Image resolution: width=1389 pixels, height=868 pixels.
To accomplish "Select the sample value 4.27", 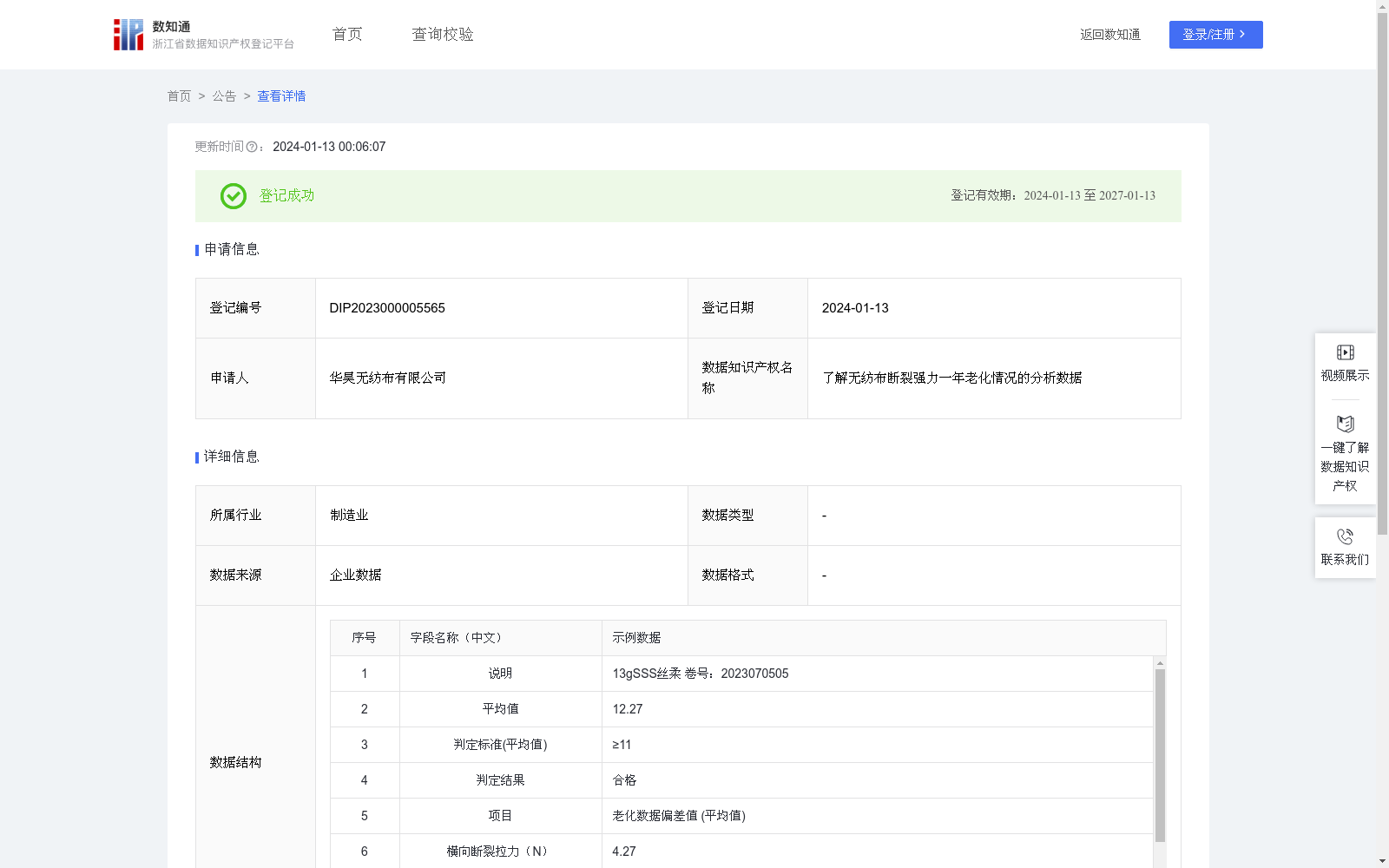I will (624, 852).
